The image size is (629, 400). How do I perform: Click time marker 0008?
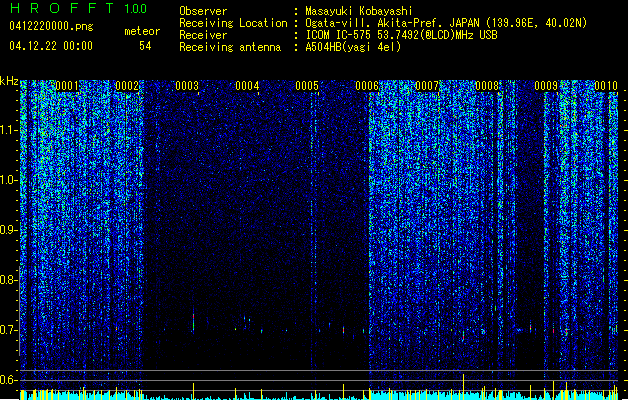coord(487,86)
